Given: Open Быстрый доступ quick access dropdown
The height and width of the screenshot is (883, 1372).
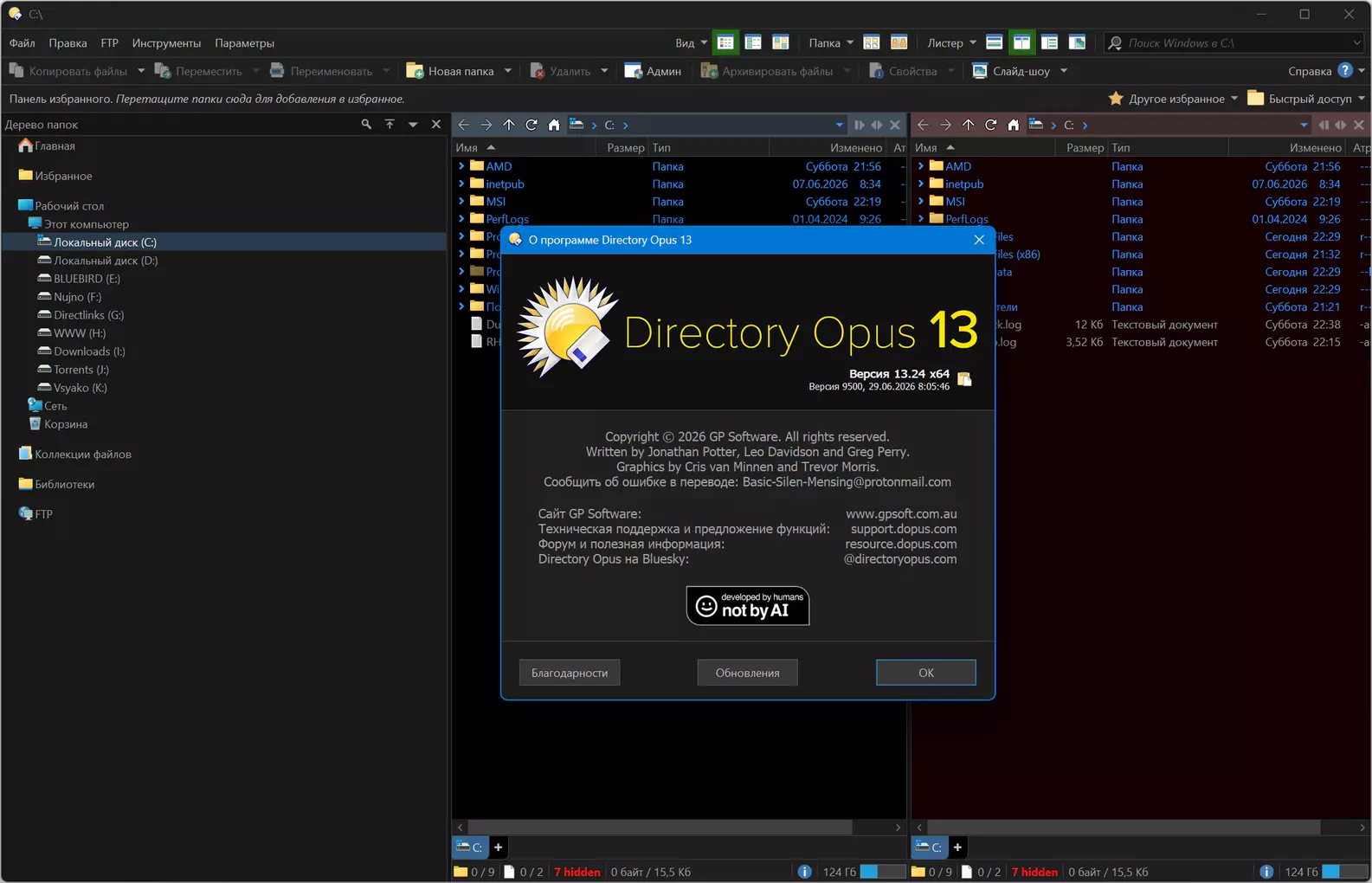Looking at the screenshot, I should [1305, 99].
